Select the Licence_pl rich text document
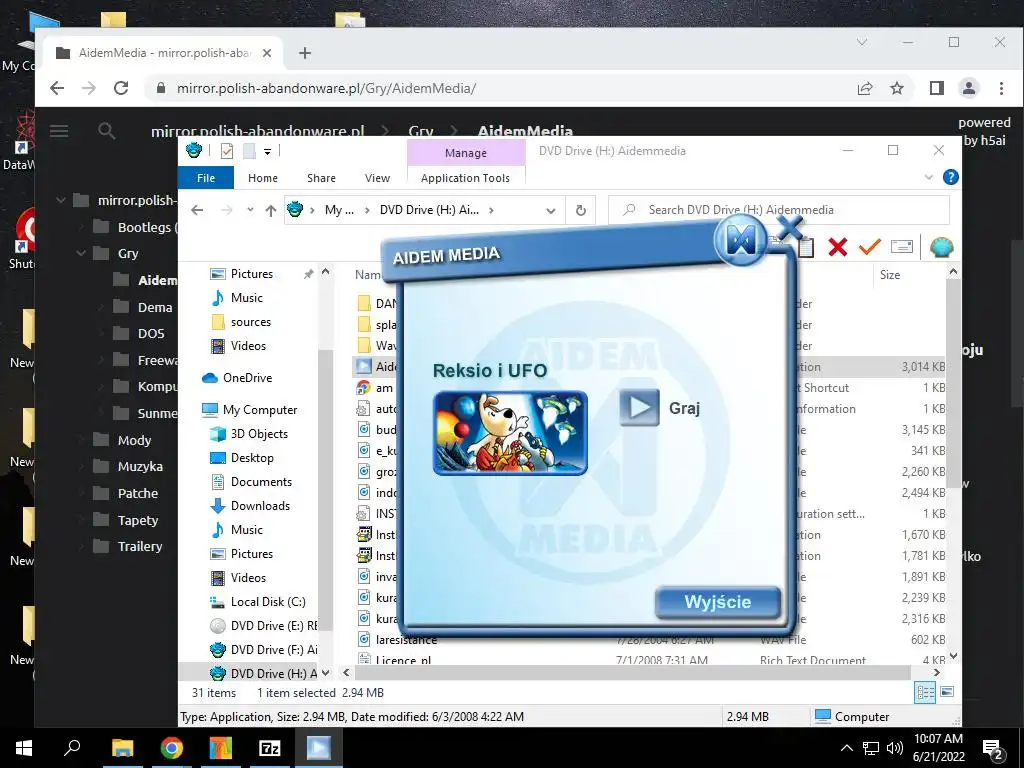This screenshot has height=768, width=1024. tap(649, 660)
